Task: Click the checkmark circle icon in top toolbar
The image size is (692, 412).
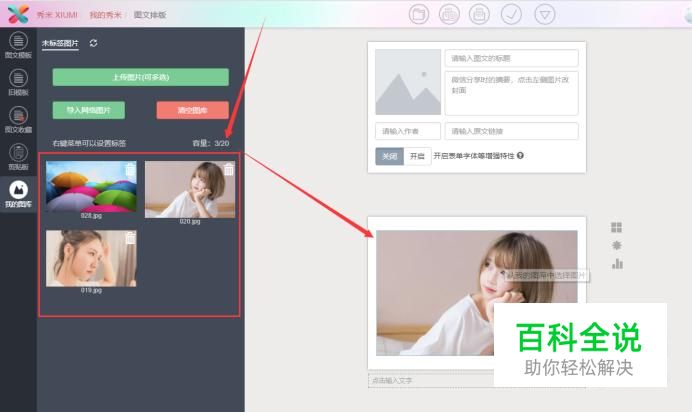Action: tap(511, 14)
